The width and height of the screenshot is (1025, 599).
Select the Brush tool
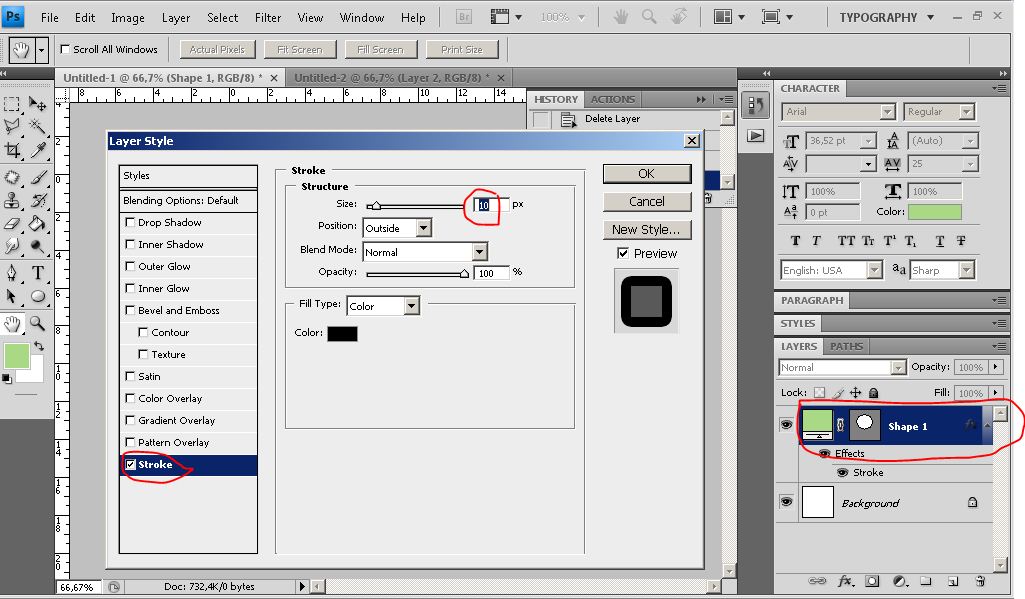pos(38,177)
